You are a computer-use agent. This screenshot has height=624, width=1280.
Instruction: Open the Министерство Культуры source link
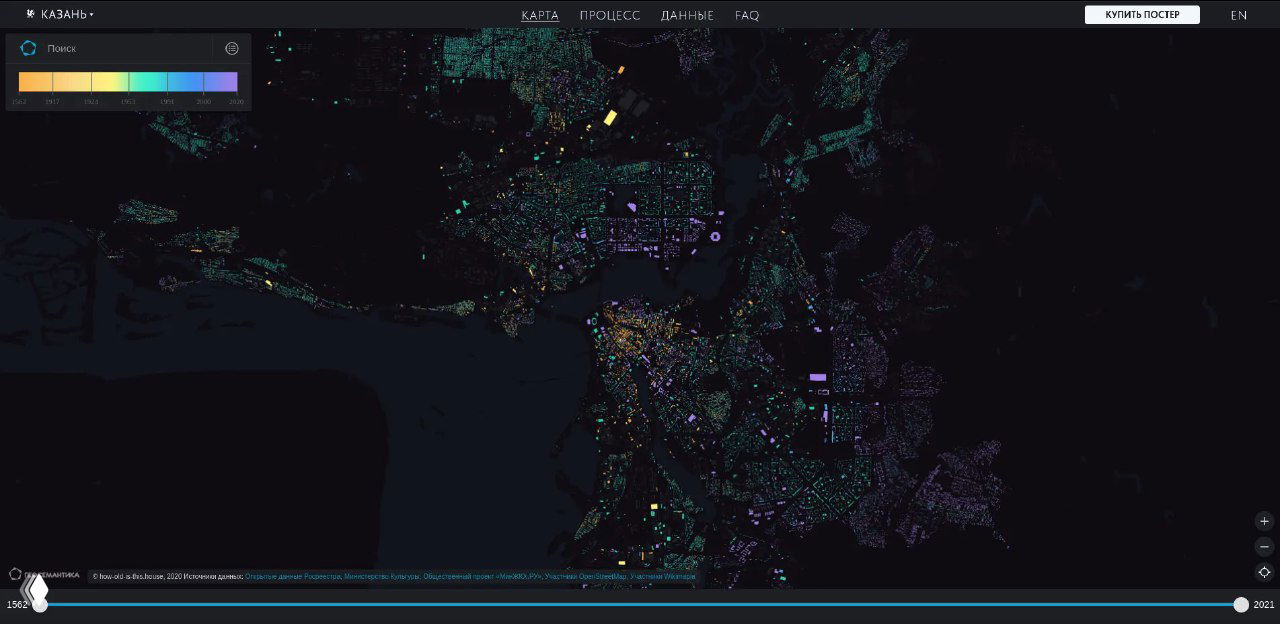(381, 577)
